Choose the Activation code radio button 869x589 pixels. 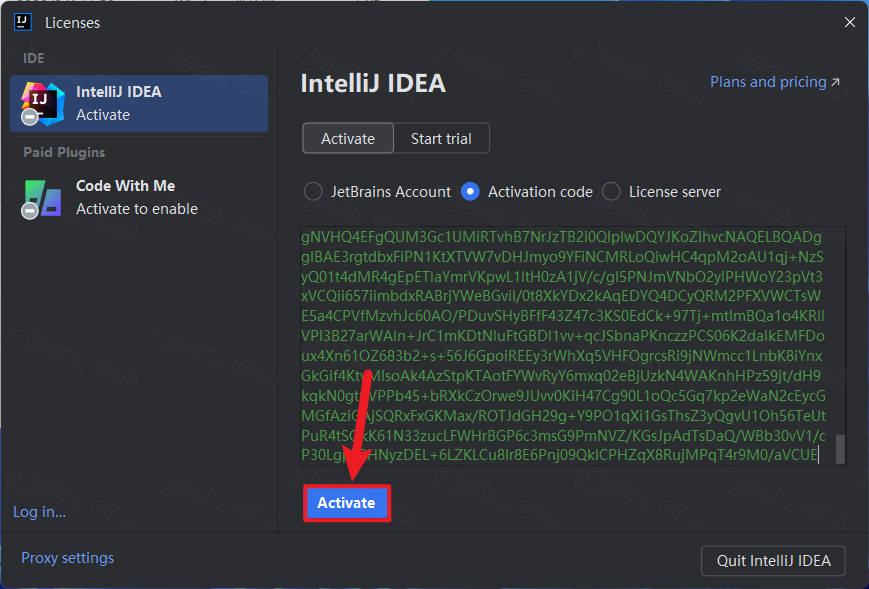tap(470, 191)
